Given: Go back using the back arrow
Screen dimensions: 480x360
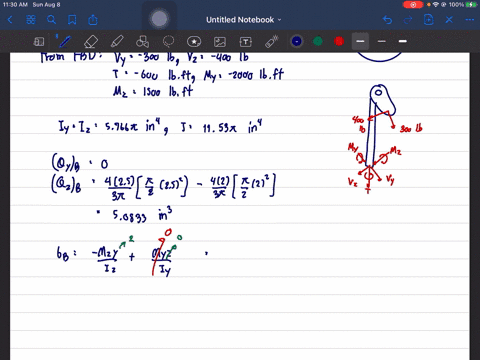Looking at the screenshot, I should (10, 20).
